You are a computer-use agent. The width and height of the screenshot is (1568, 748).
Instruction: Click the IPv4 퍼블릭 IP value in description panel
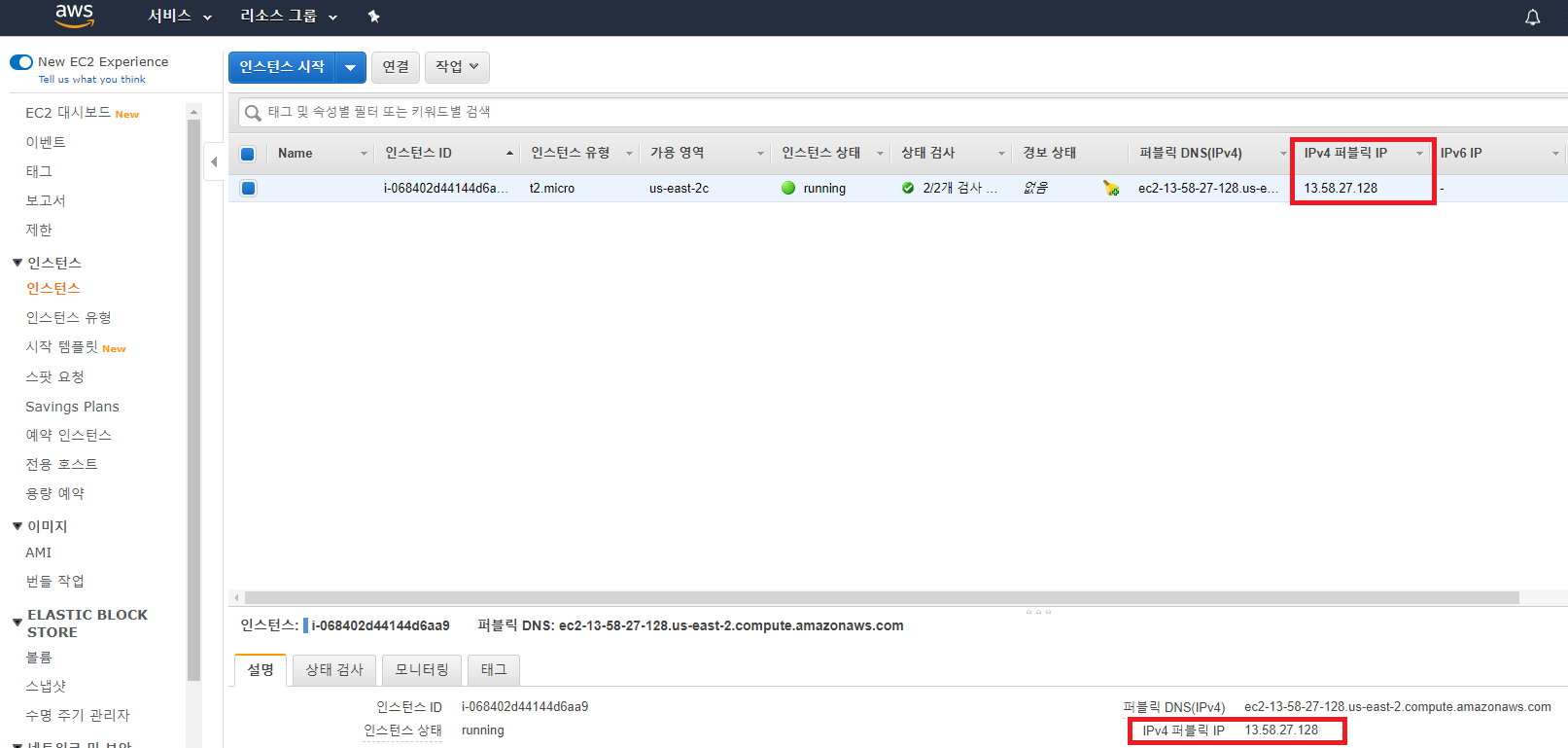point(1281,730)
